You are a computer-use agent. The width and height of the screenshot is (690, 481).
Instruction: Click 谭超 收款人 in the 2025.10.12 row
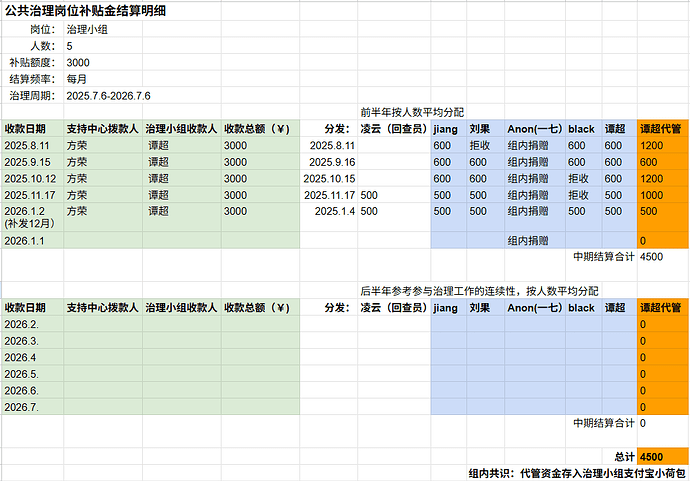(158, 179)
